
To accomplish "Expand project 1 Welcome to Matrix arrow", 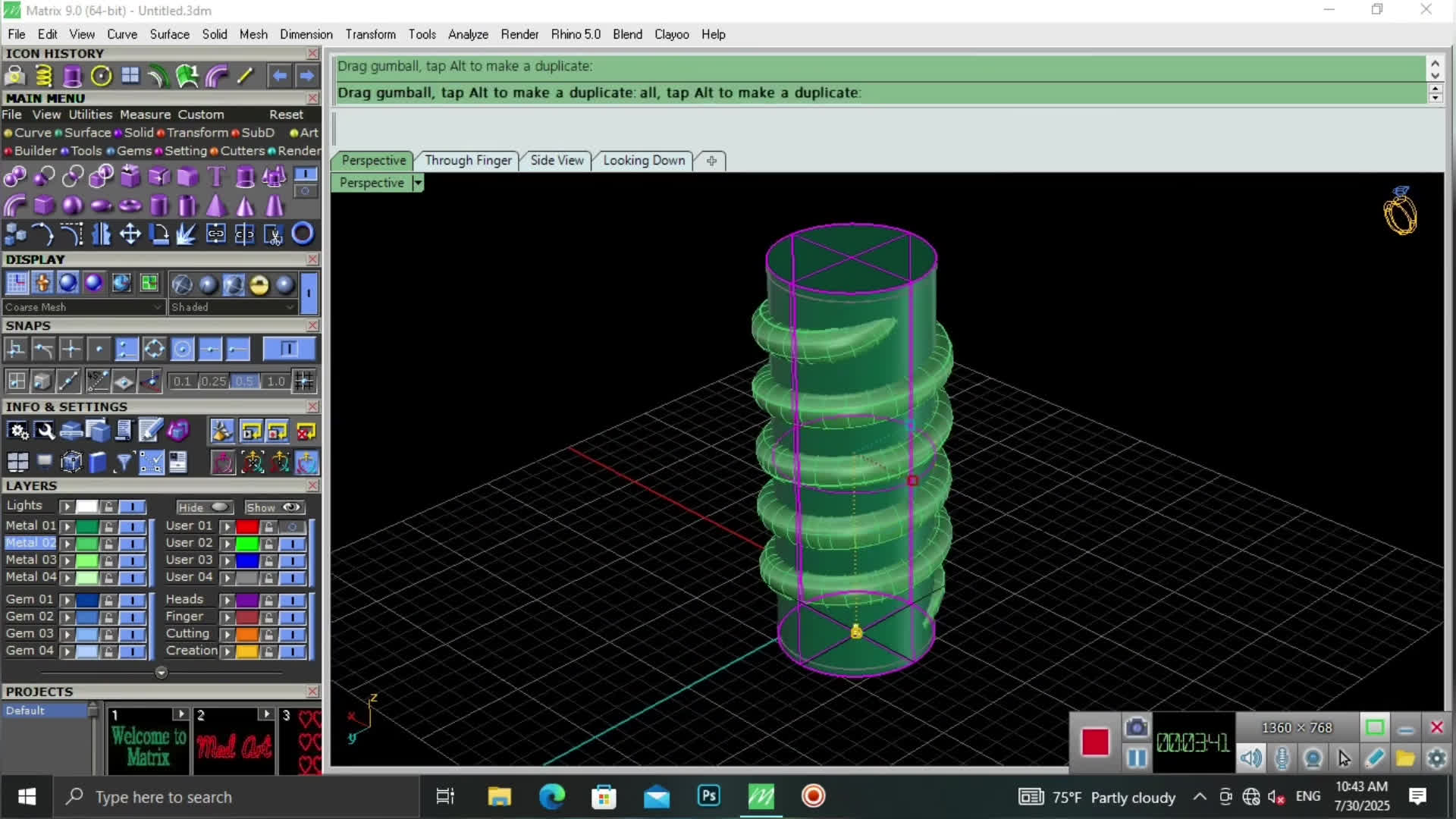I will click(x=180, y=714).
